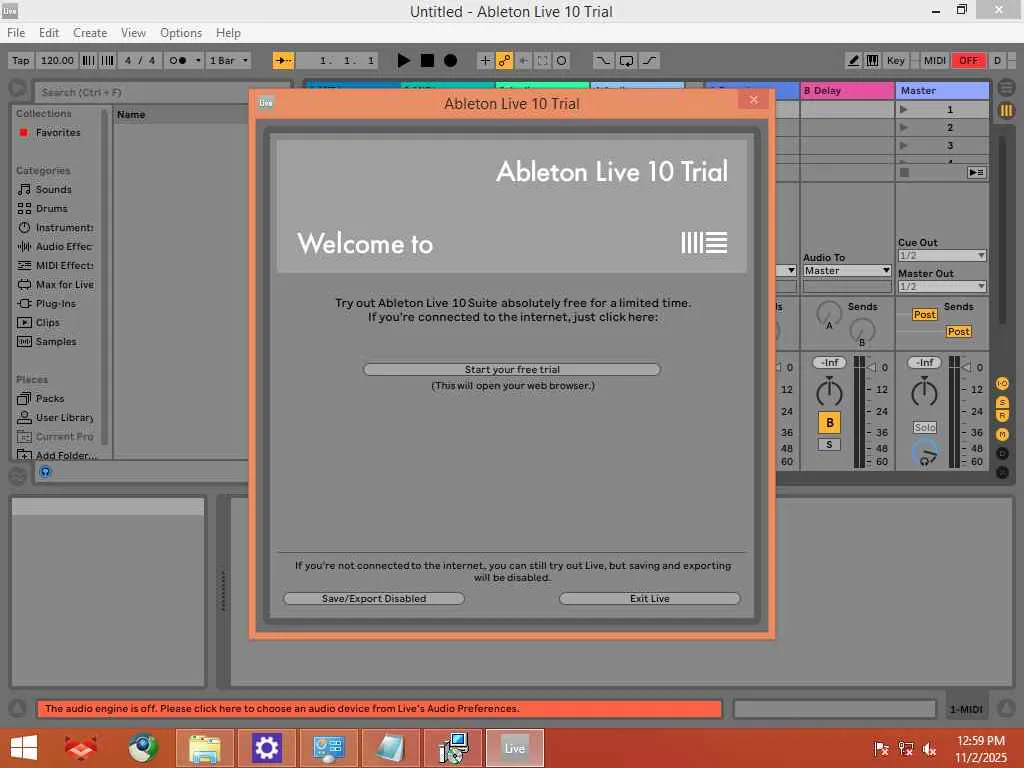Launch Master scene 2
The image size is (1024, 768).
coord(904,127)
